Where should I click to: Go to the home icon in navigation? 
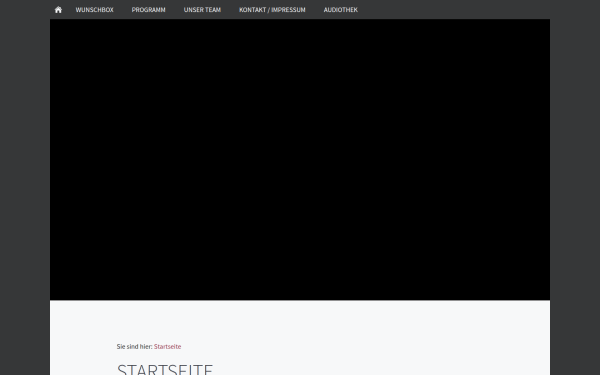tap(58, 10)
